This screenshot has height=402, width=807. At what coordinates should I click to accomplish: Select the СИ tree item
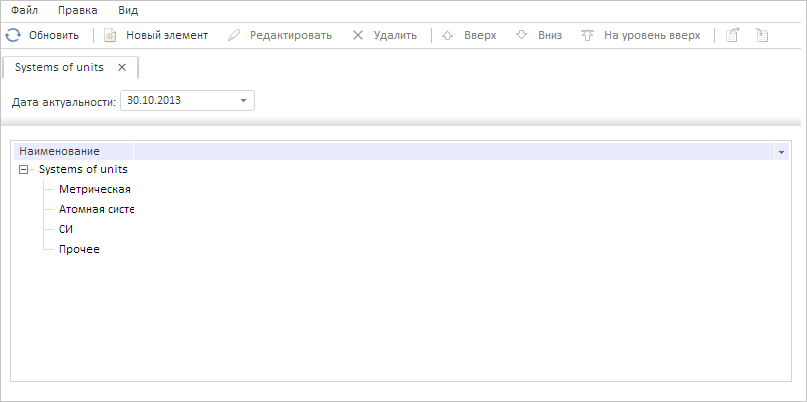point(67,229)
